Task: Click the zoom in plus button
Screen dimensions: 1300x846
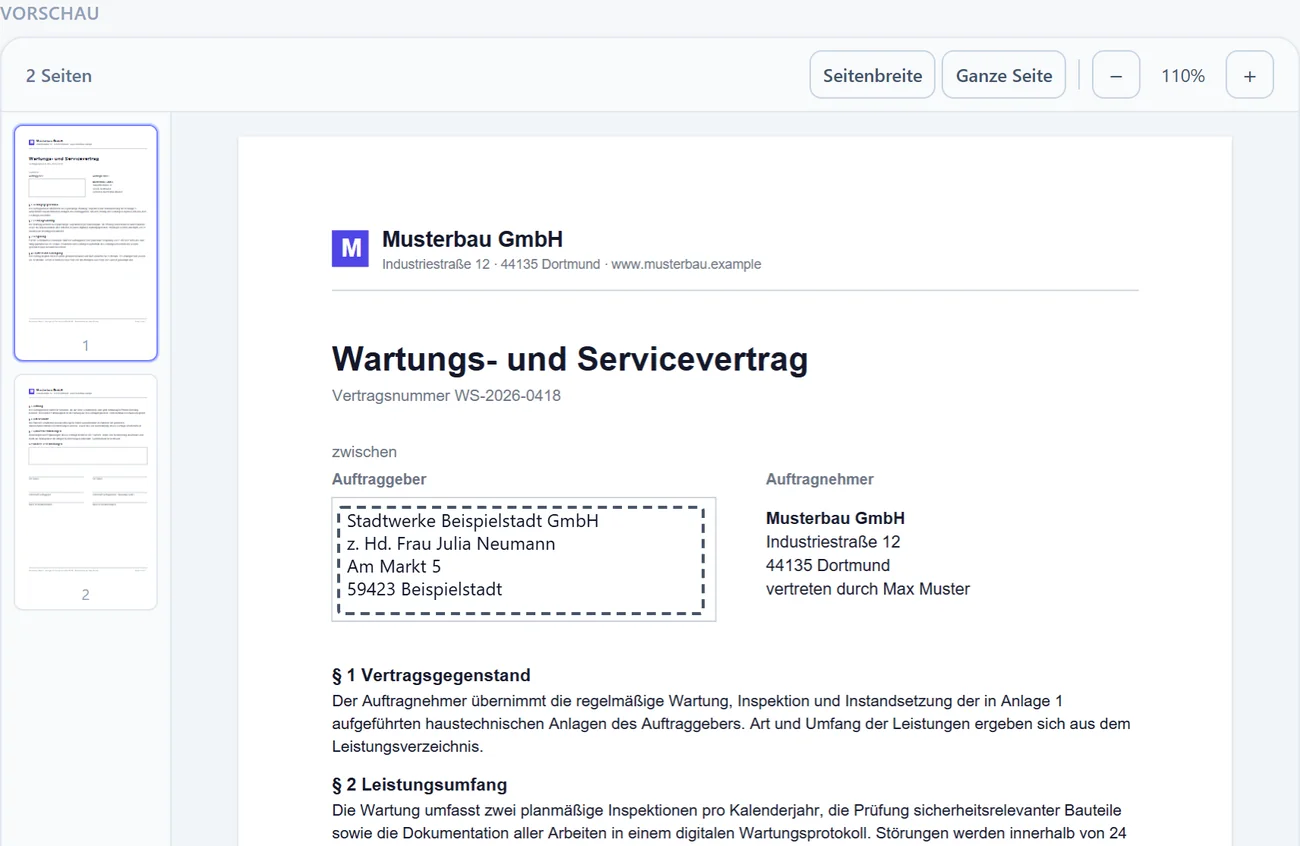Action: (x=1249, y=75)
